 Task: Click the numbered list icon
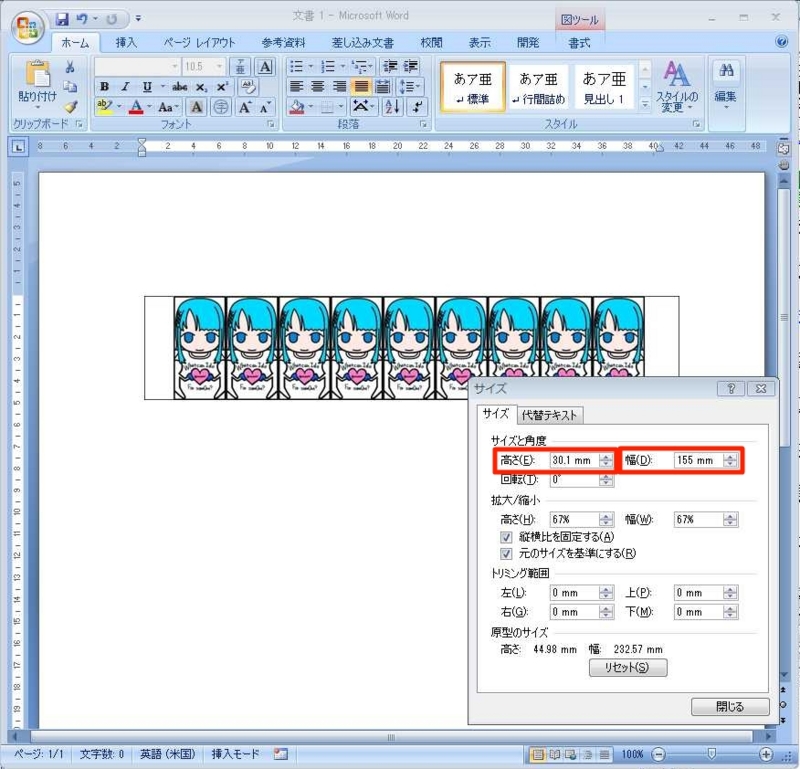coord(328,66)
